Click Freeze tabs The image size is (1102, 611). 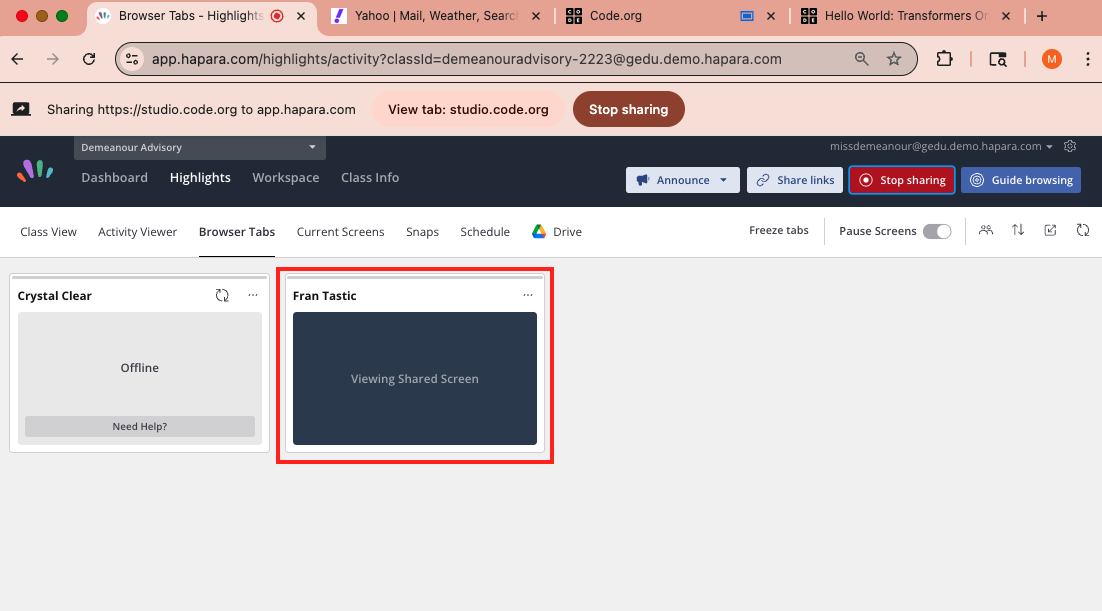click(779, 231)
